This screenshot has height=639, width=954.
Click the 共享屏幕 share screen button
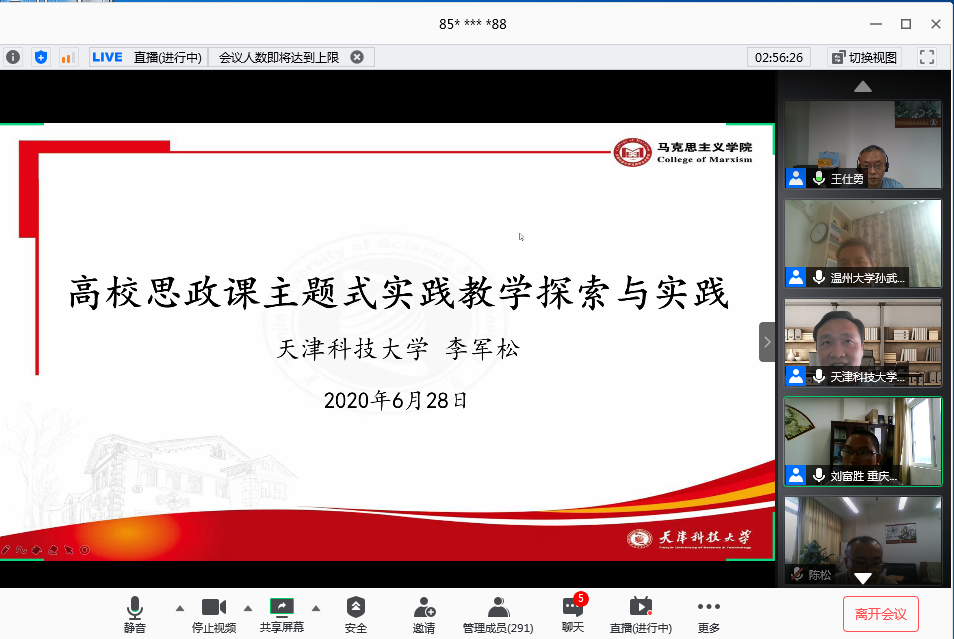coord(282,613)
